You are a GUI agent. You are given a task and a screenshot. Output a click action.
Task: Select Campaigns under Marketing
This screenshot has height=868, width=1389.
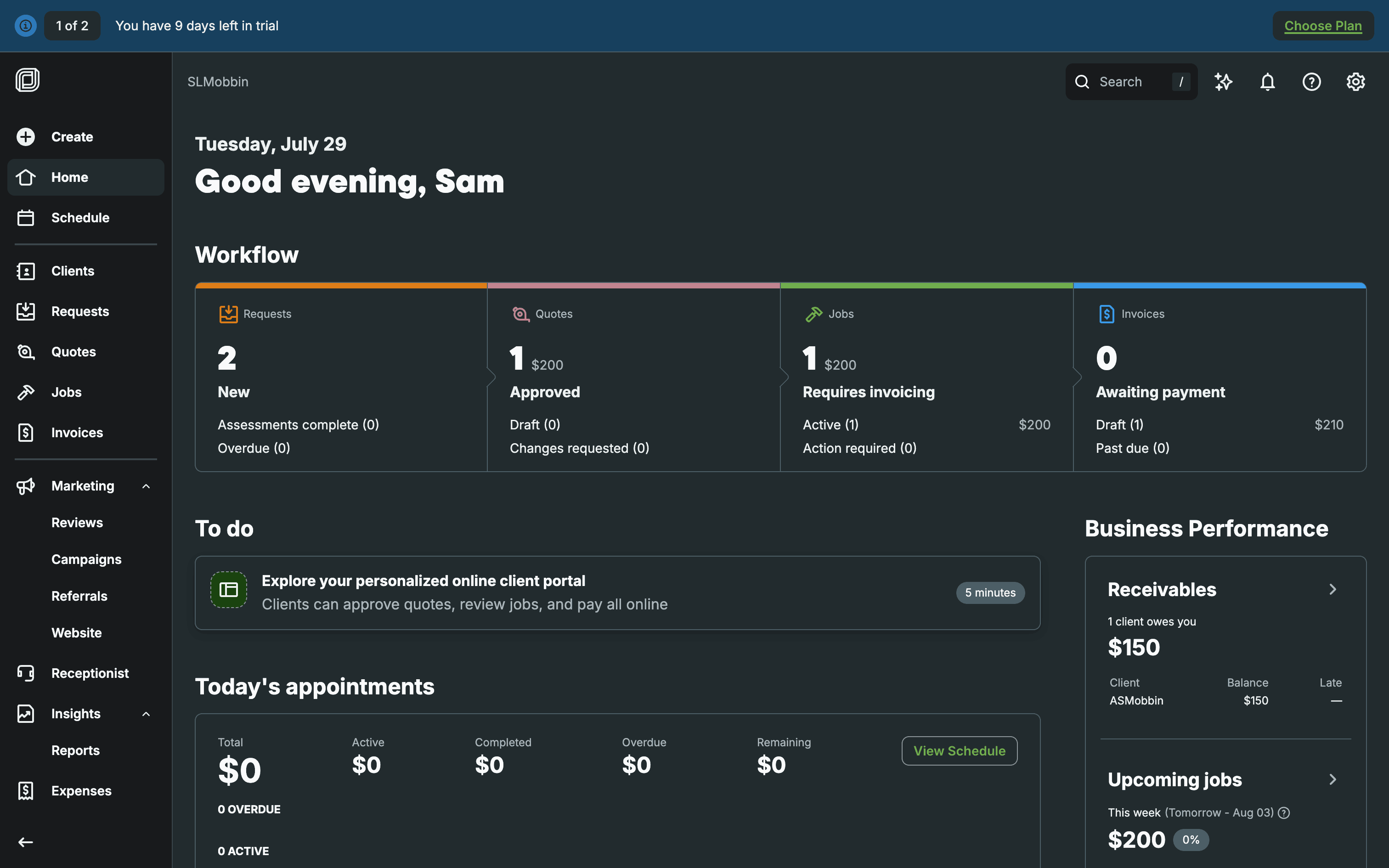(x=86, y=559)
